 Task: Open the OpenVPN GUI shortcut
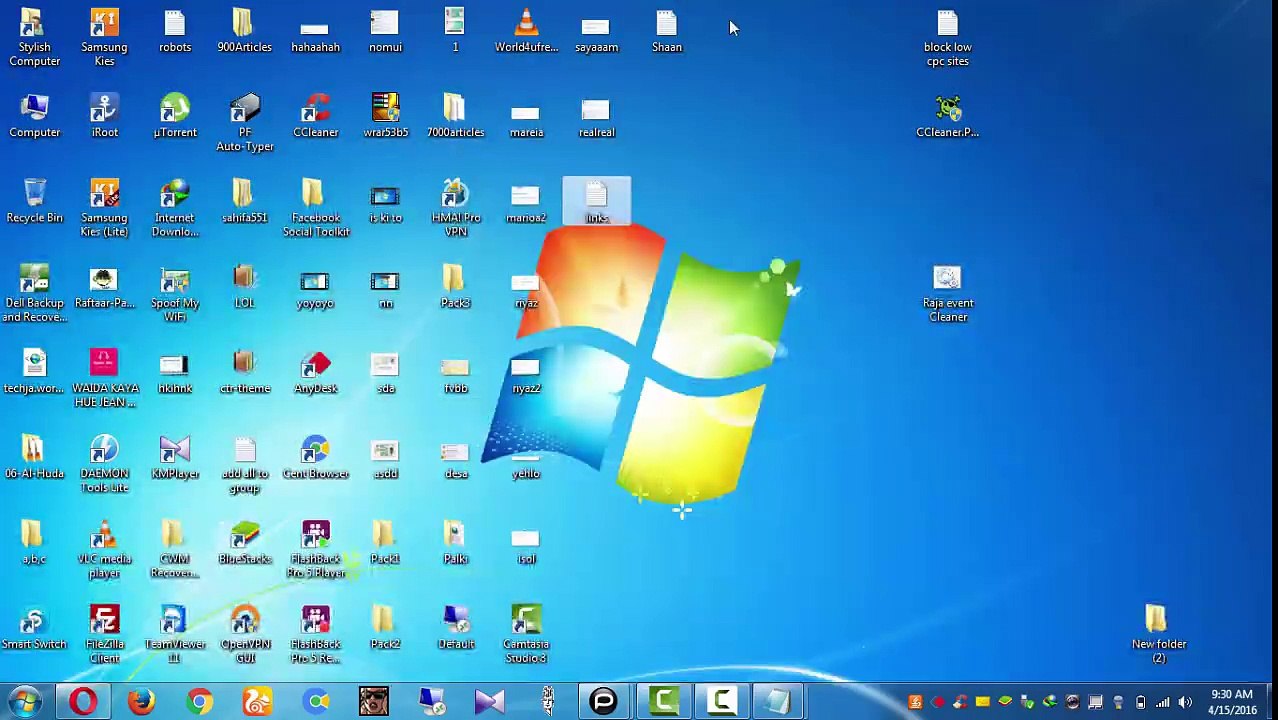(x=245, y=634)
